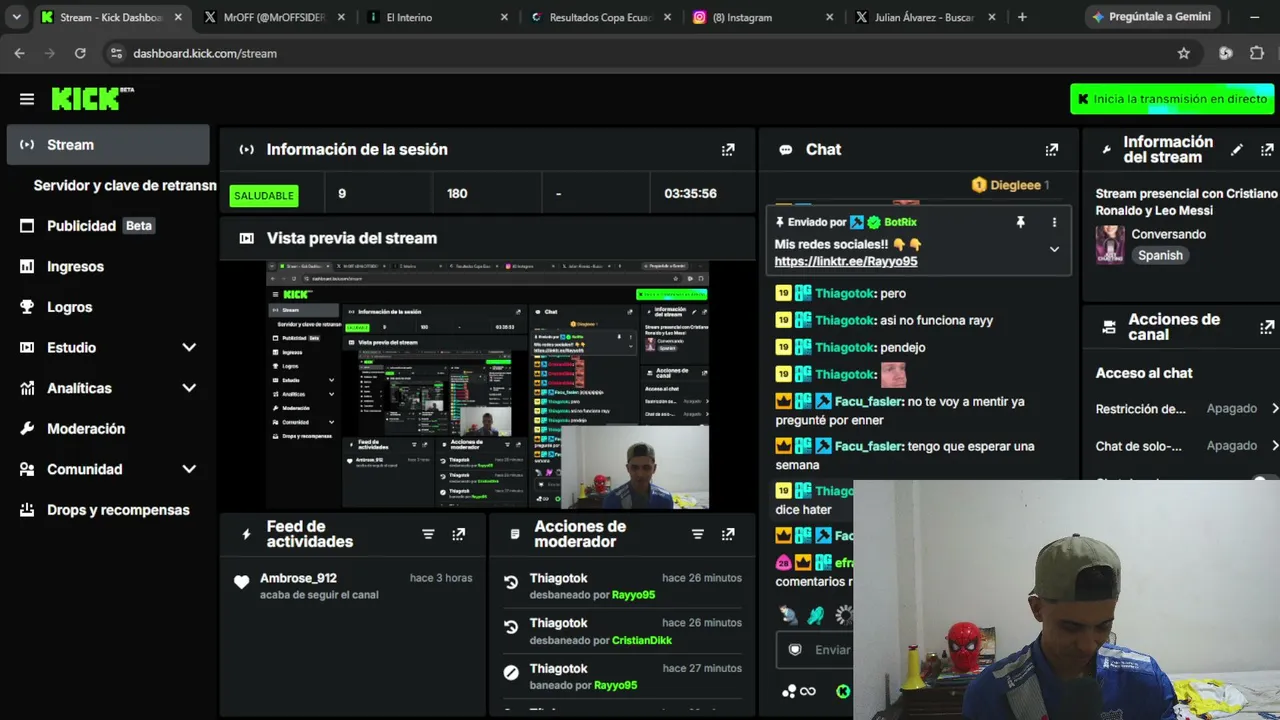
Task: Open the browser extensions puzzle icon
Action: click(x=1257, y=53)
